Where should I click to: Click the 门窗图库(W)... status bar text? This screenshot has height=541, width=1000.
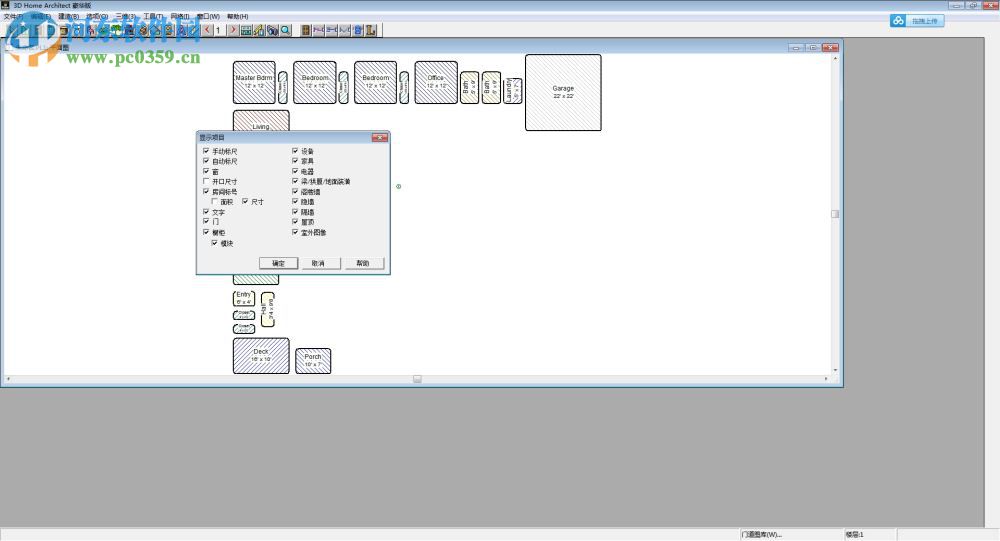761,535
